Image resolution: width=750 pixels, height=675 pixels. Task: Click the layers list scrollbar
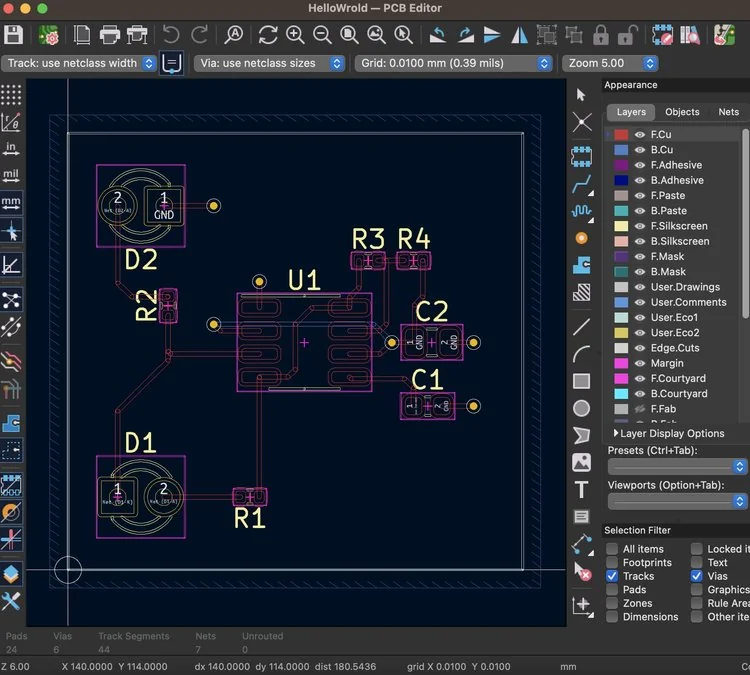(745, 222)
